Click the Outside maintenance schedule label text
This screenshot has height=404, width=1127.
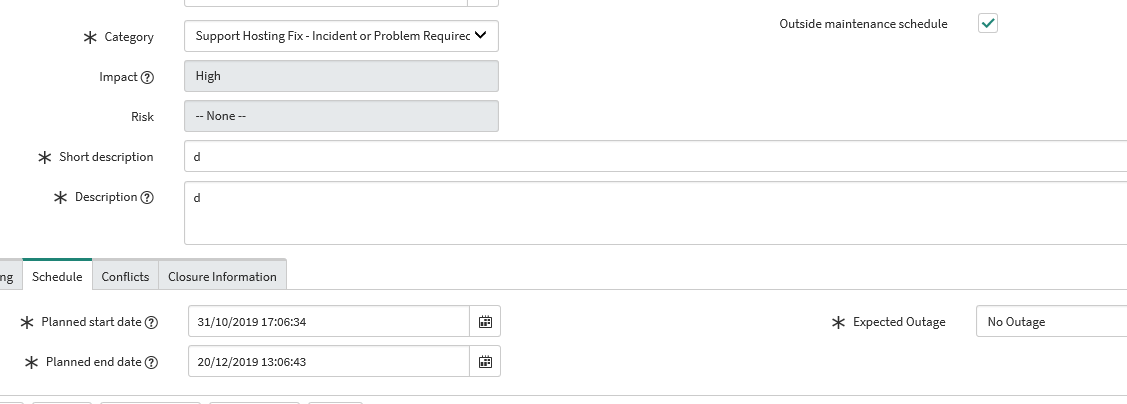click(863, 24)
